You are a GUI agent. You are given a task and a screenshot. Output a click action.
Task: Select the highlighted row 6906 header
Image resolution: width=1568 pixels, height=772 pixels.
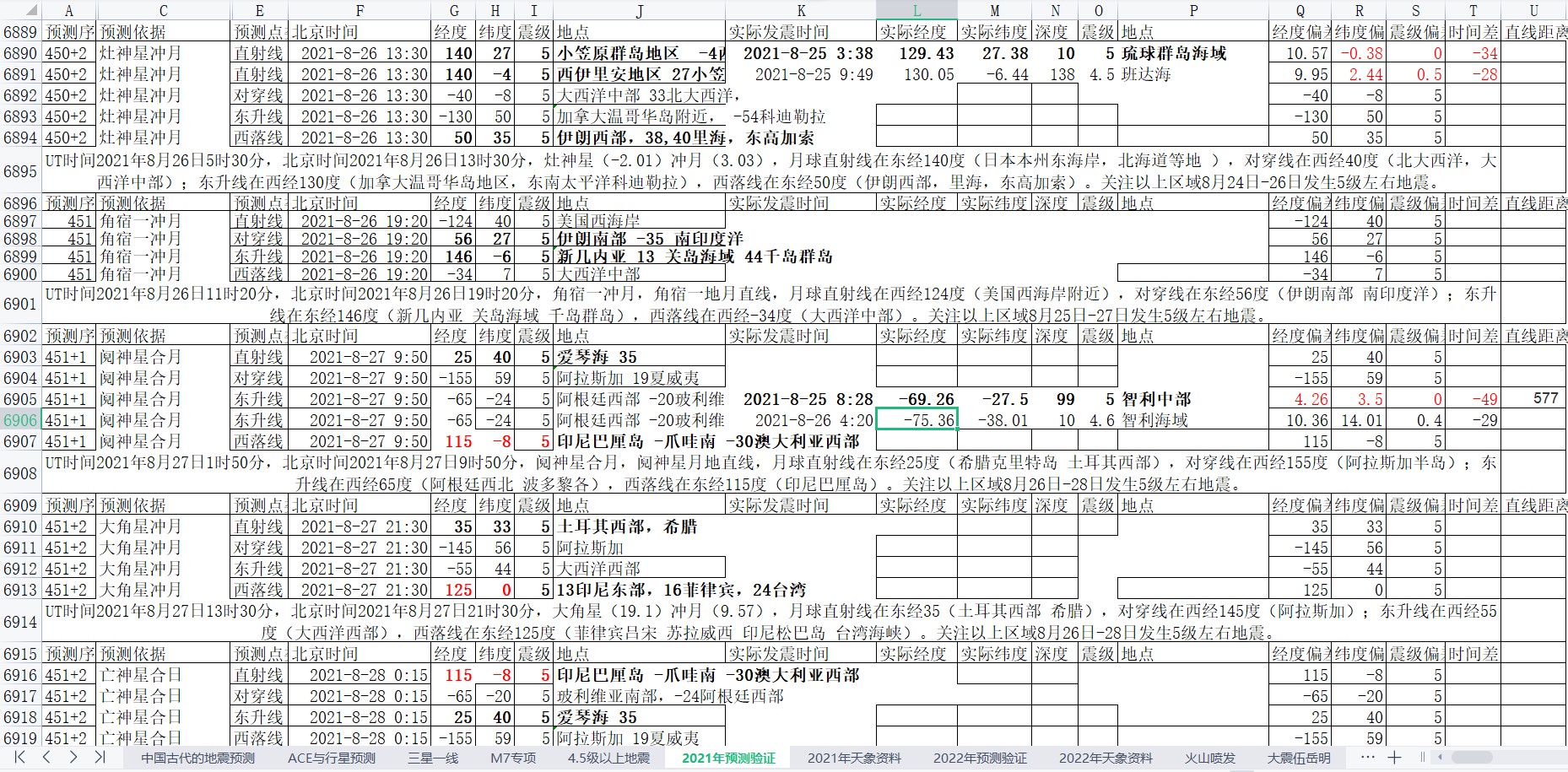pyautogui.click(x=20, y=420)
